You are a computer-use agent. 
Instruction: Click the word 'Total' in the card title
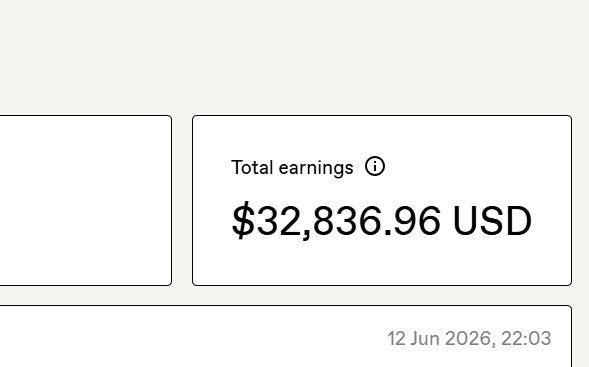[x=252, y=167]
